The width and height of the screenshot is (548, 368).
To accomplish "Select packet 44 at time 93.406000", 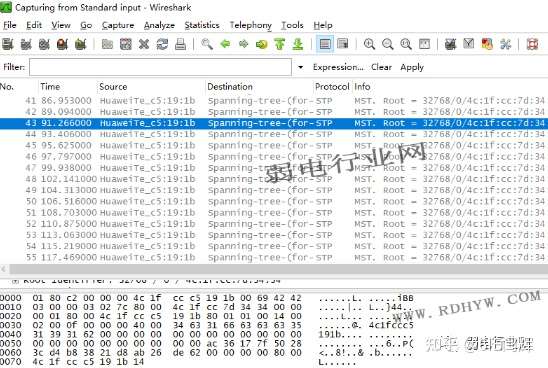I will pos(274,134).
